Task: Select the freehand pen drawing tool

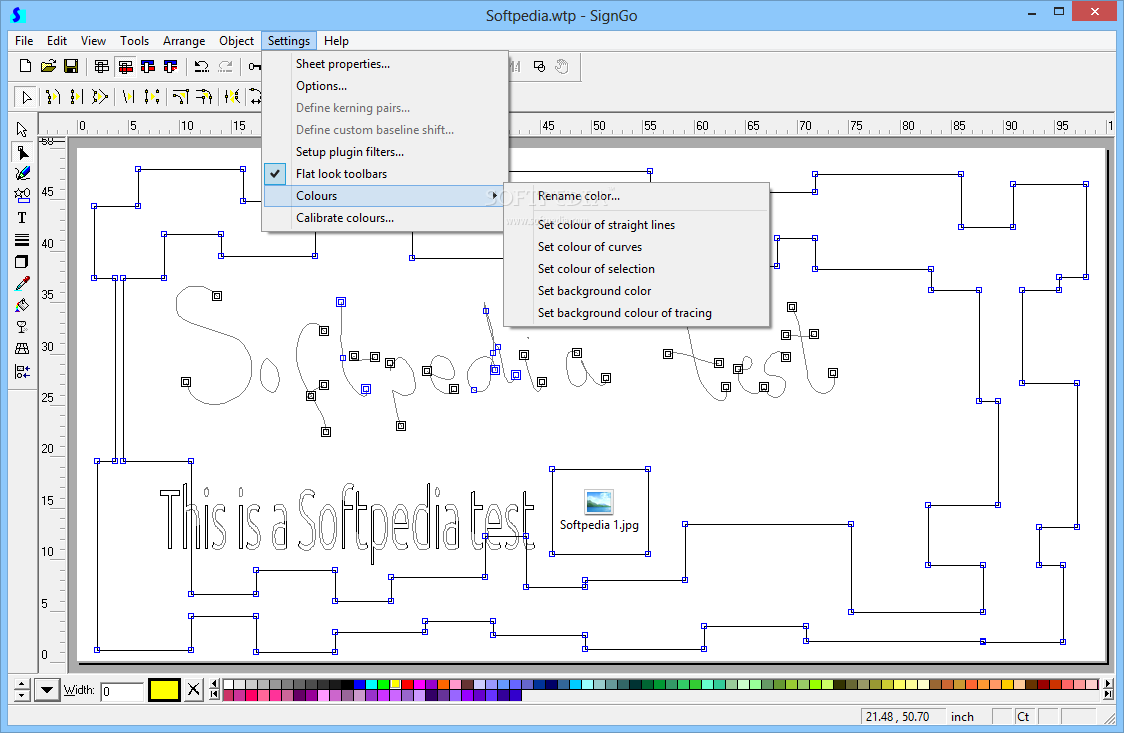Action: (22, 173)
